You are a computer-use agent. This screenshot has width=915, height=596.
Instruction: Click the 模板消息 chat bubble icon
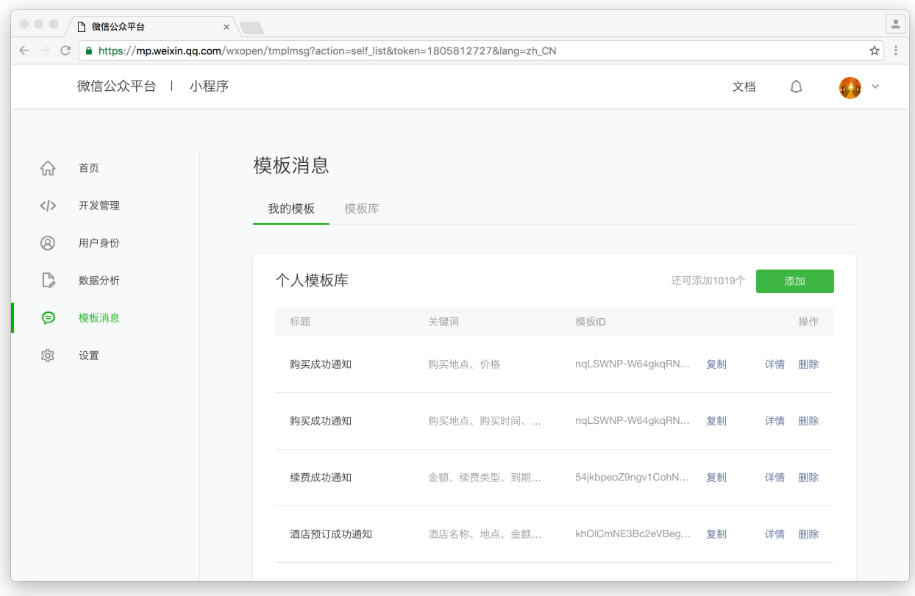[x=48, y=318]
